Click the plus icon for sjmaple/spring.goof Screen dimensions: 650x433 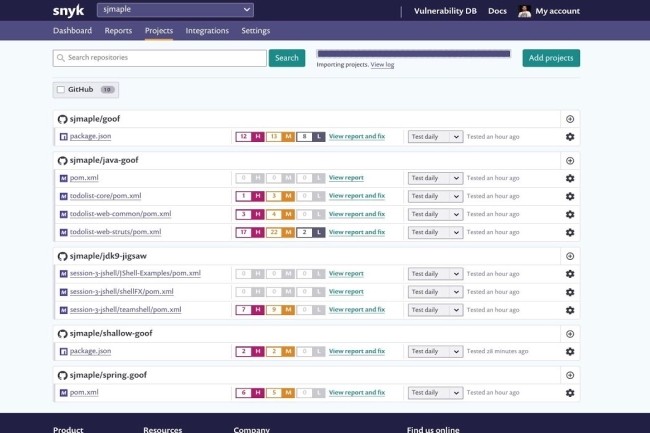coord(570,375)
